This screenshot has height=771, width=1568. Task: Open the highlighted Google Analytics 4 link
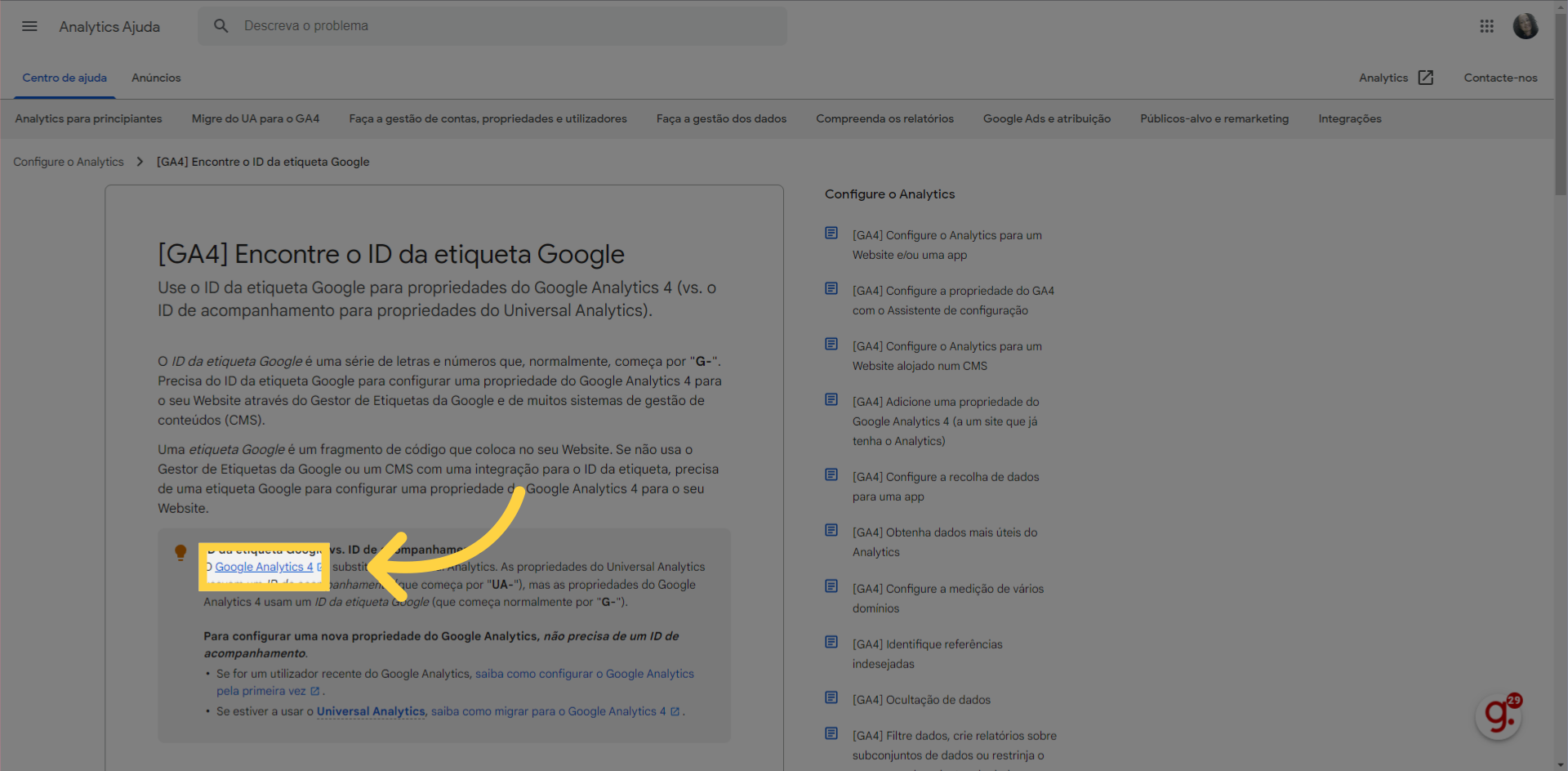(x=264, y=567)
